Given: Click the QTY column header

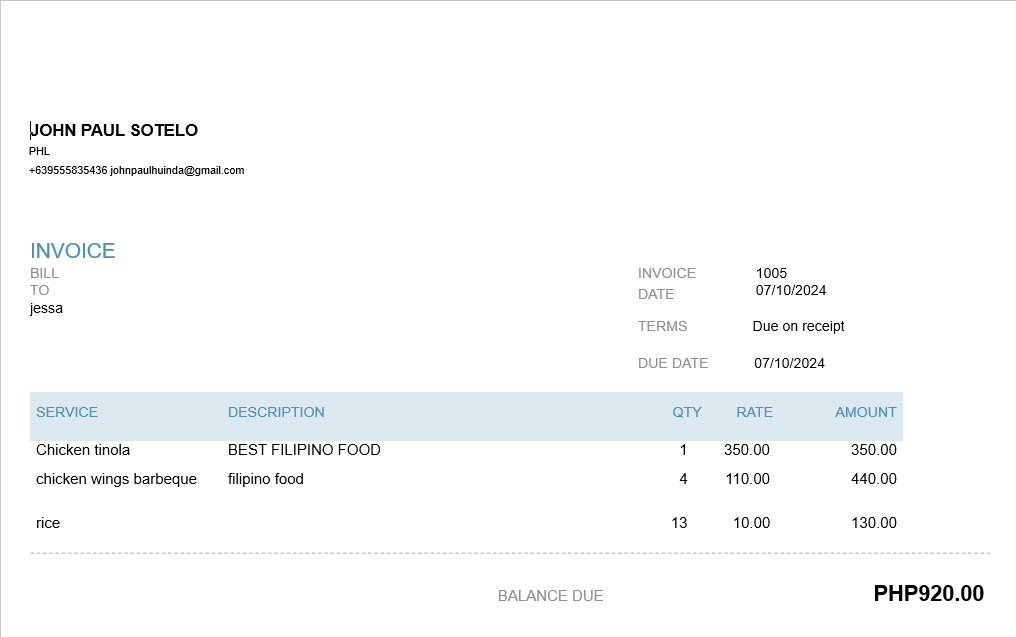Looking at the screenshot, I should (x=686, y=412).
